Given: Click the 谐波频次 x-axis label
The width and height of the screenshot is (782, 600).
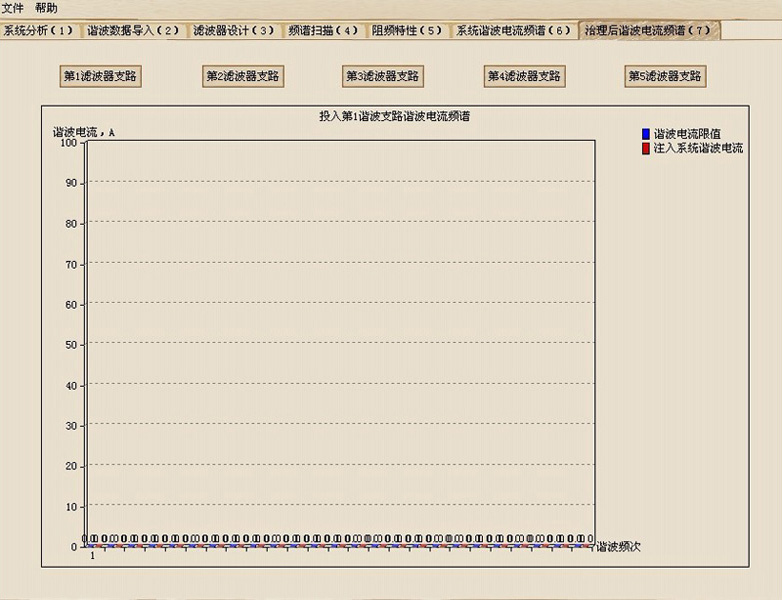Looking at the screenshot, I should [618, 547].
